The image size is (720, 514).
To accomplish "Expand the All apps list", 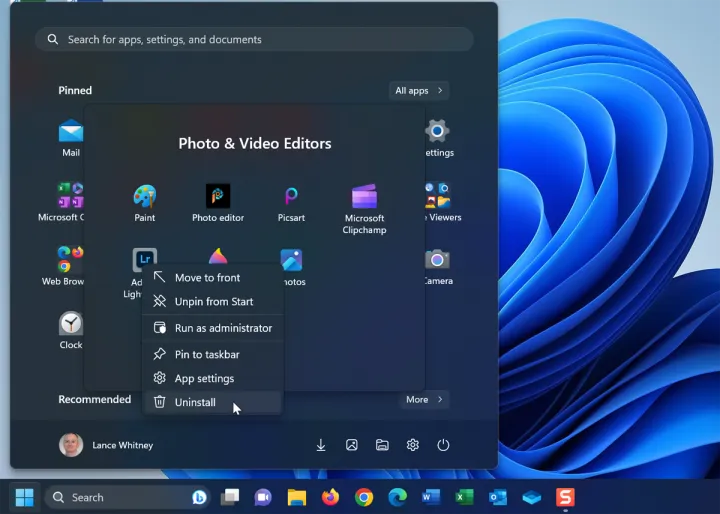I will 418,91.
